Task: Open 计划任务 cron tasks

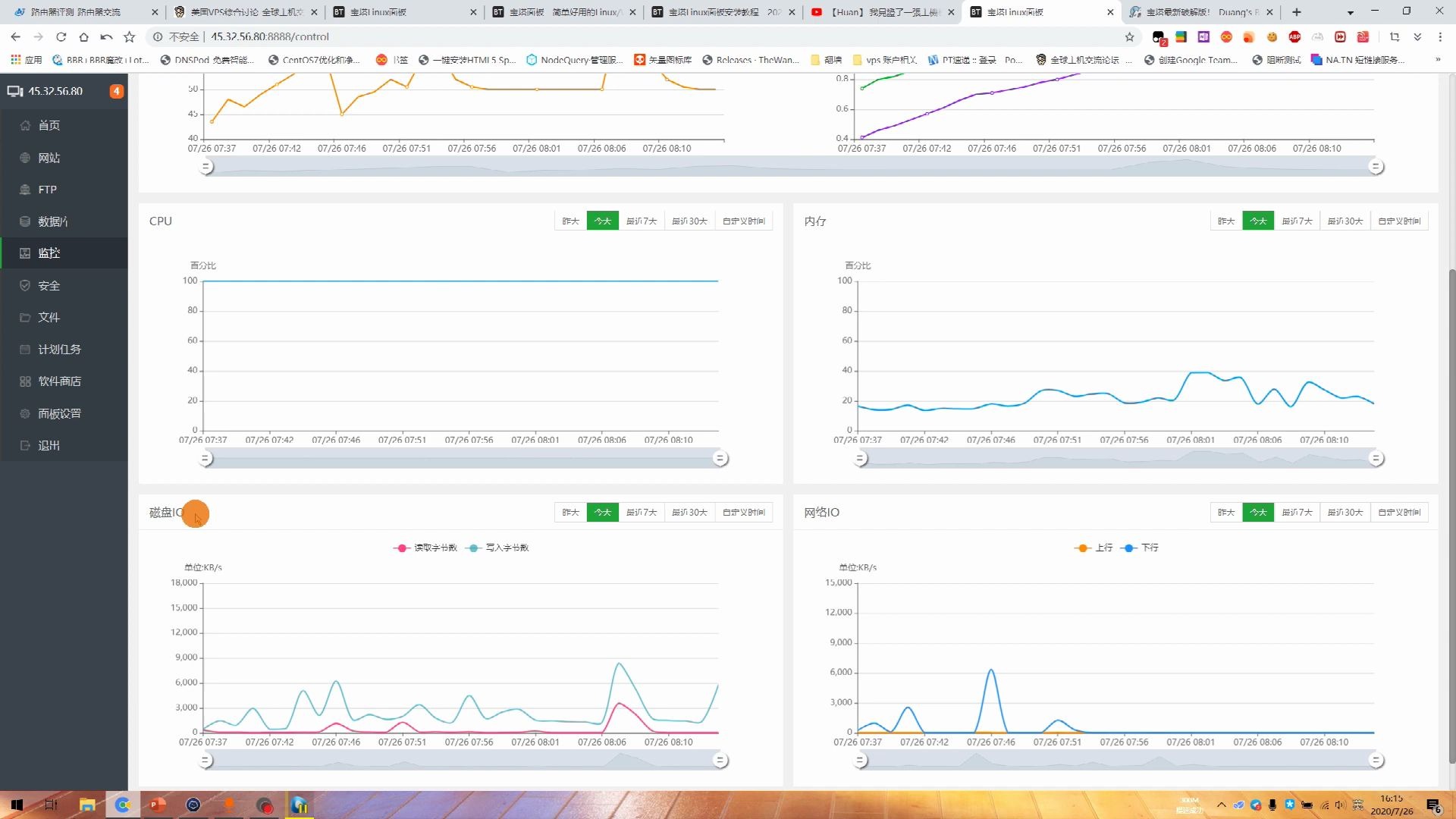Action: coord(59,350)
